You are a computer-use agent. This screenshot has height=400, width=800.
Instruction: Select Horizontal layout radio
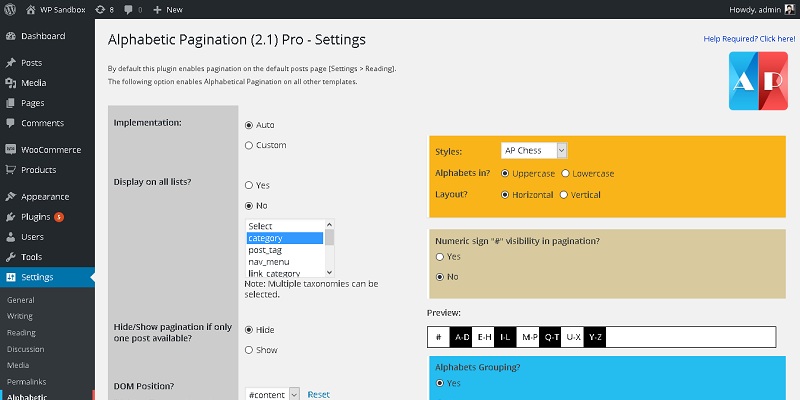click(505, 195)
